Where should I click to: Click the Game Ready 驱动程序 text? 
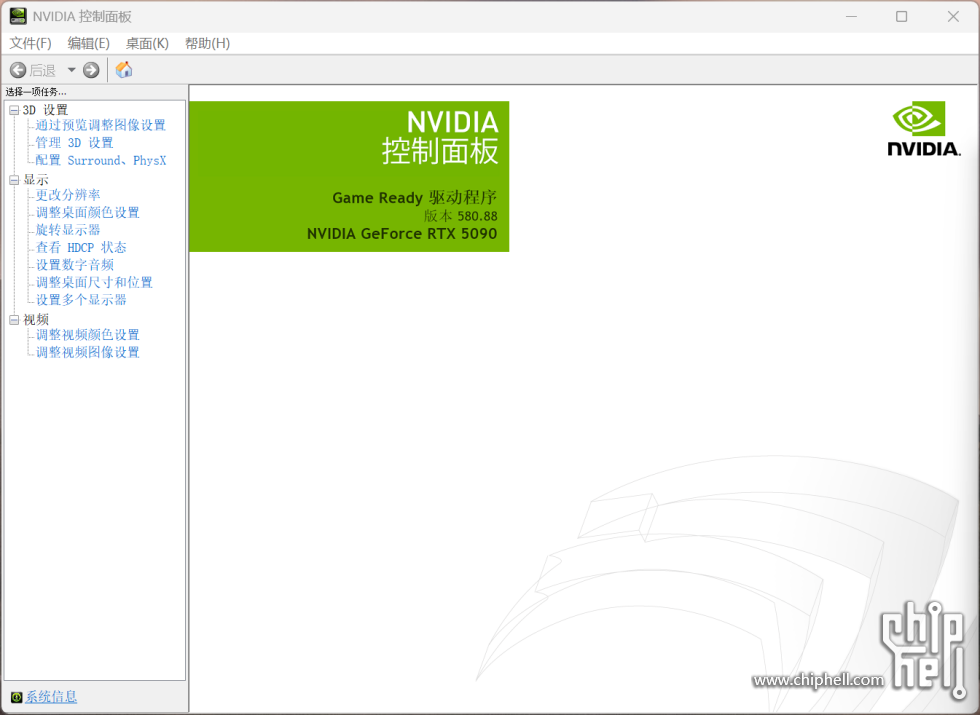pos(414,198)
